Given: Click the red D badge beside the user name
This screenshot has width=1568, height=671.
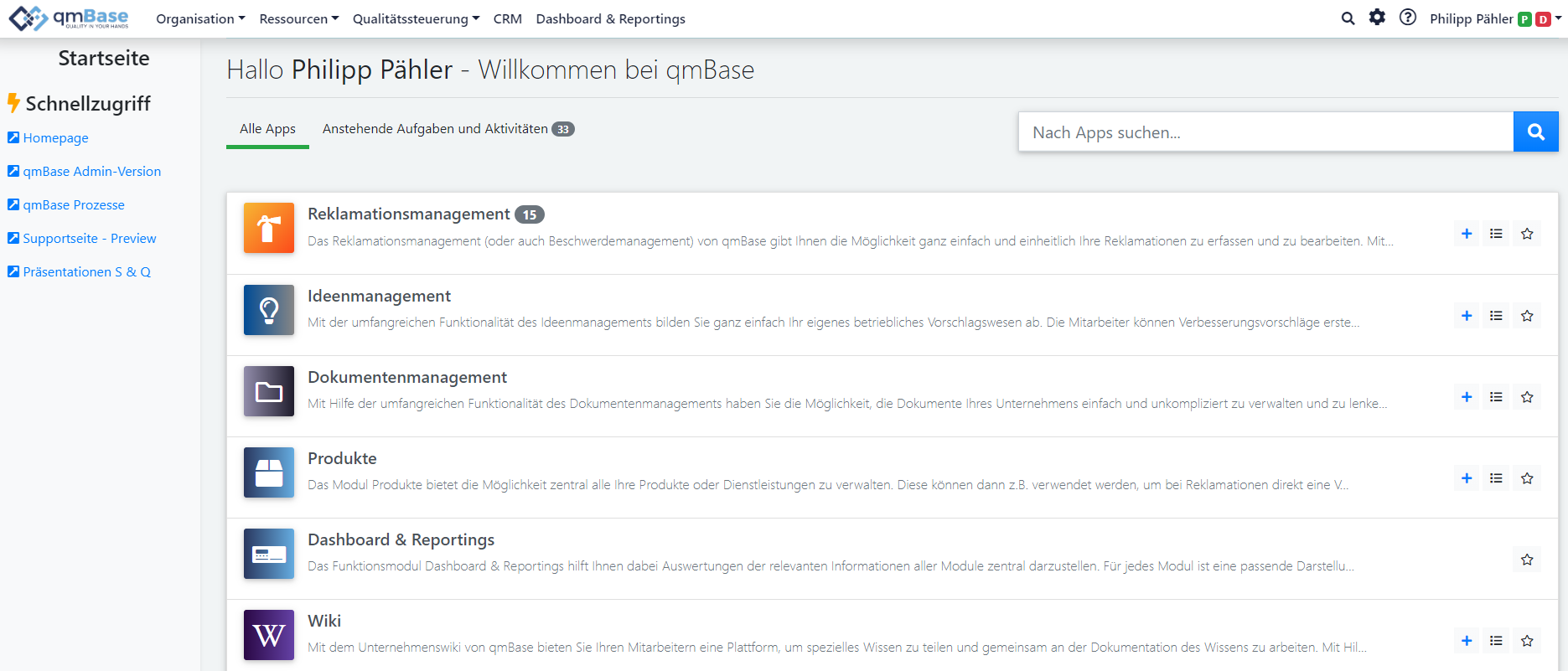Looking at the screenshot, I should tap(1543, 19).
